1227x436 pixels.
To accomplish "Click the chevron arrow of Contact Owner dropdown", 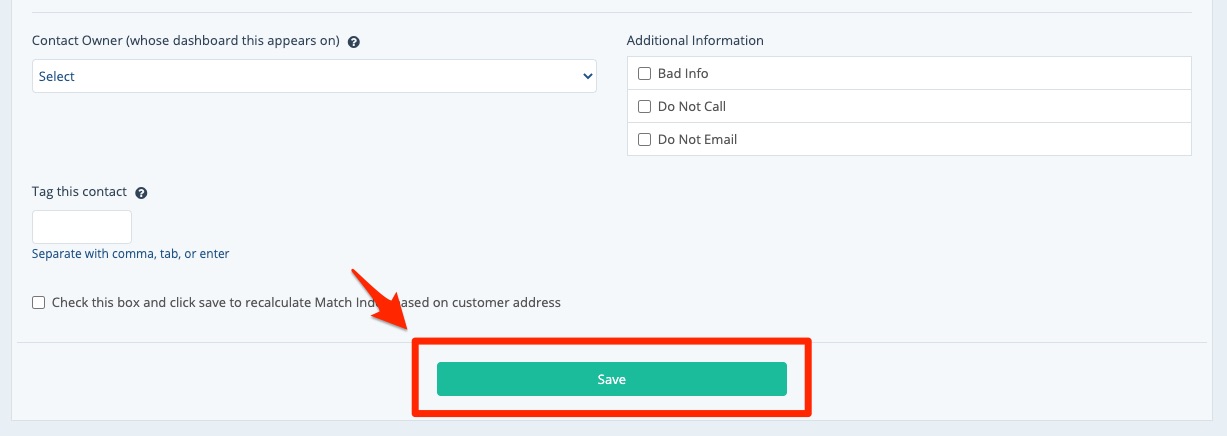I will [587, 76].
